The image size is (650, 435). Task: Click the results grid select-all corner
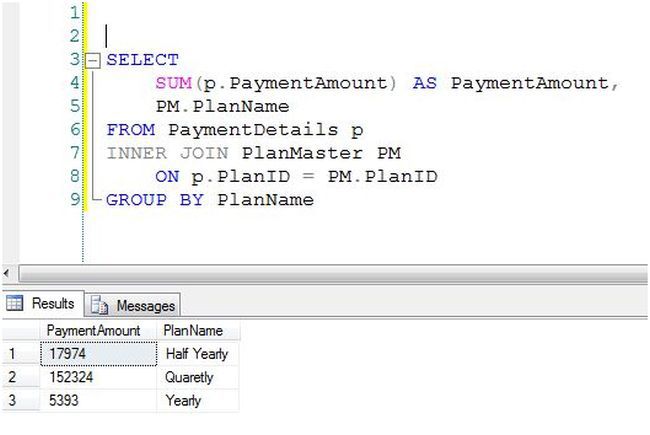[x=21, y=331]
